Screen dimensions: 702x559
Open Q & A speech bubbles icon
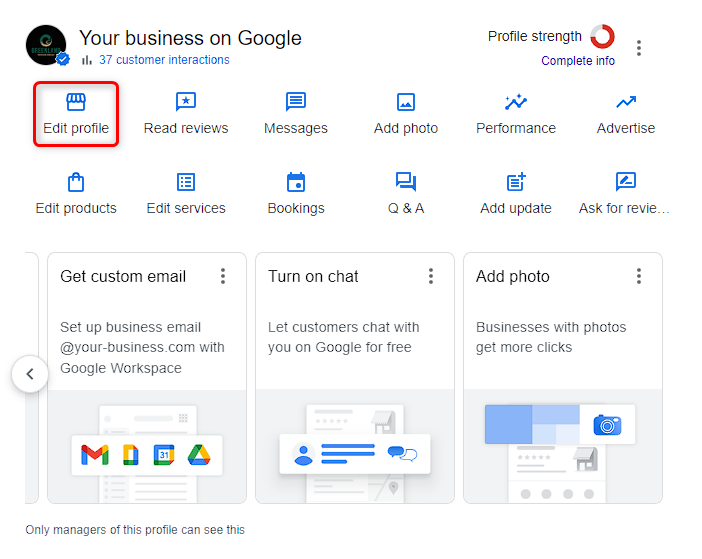point(406,182)
